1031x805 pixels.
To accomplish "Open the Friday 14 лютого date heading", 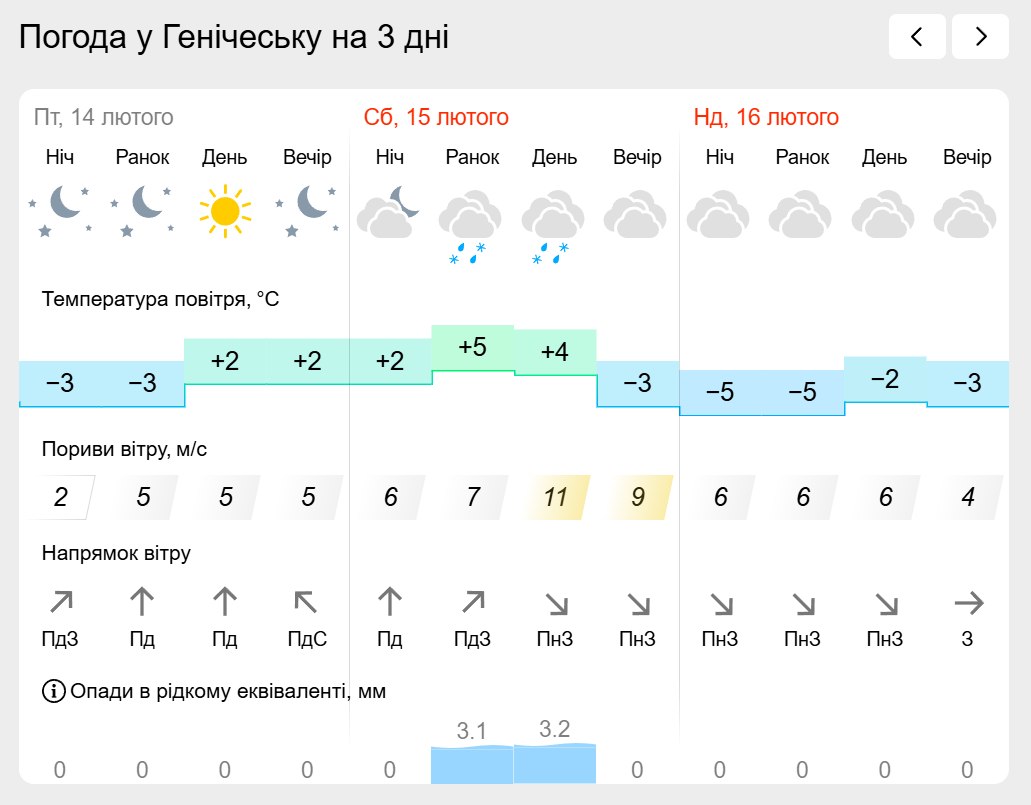I will [103, 117].
